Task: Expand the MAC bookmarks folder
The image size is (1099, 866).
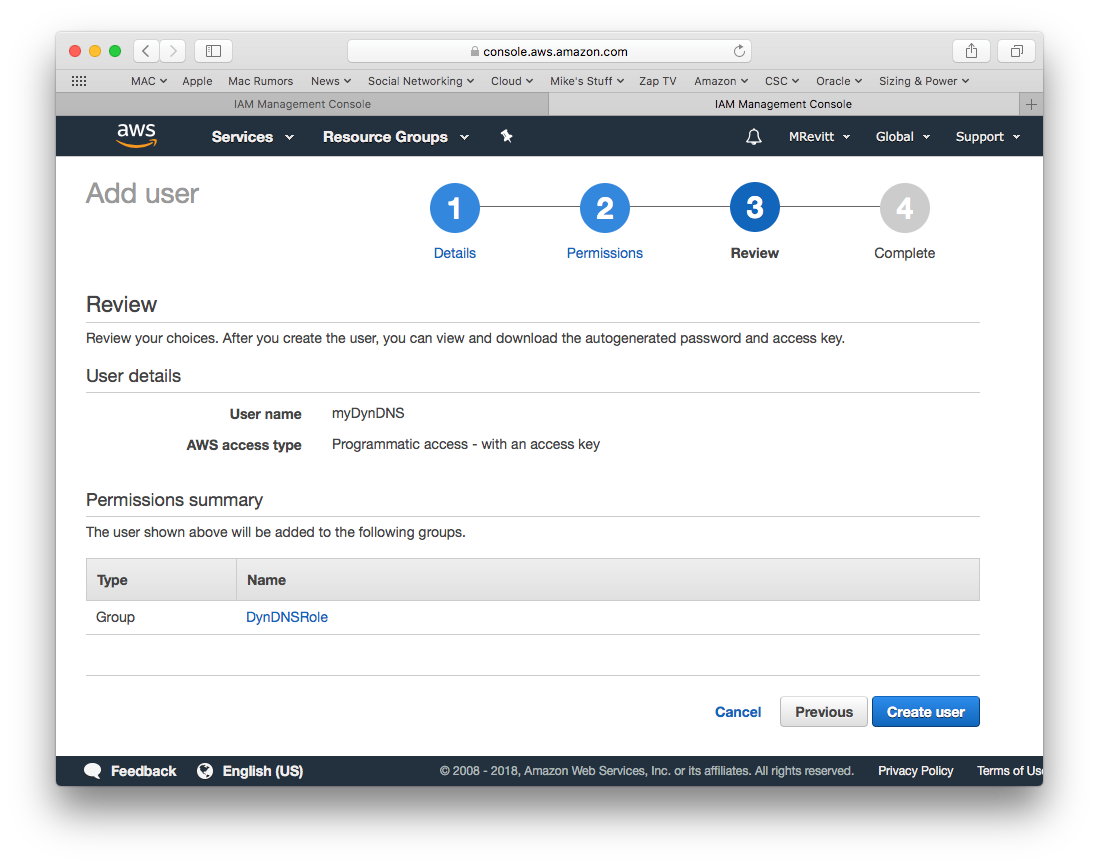Action: (x=149, y=81)
